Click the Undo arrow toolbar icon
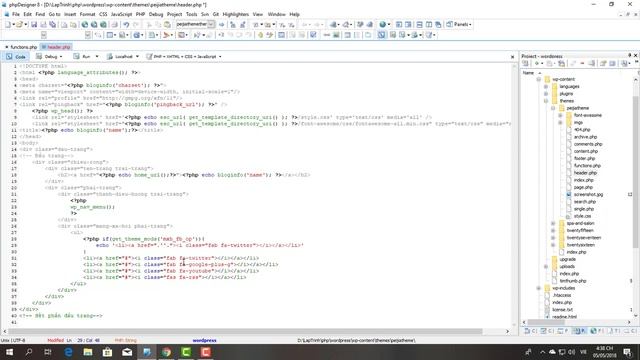640x360 pixels. pos(126,24)
